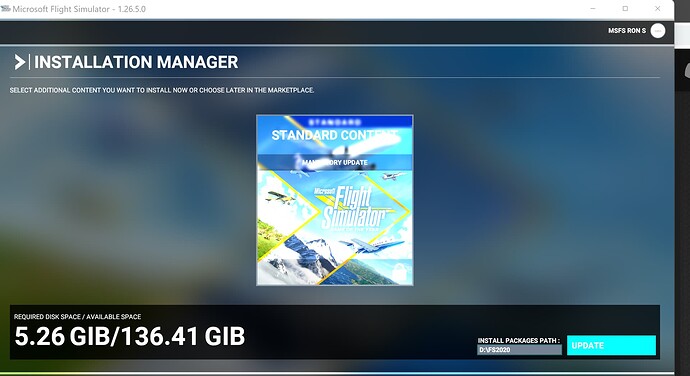Viewport: 690px width, 376px height.
Task: Click the Installation Manager arrow icon
Action: point(19,62)
